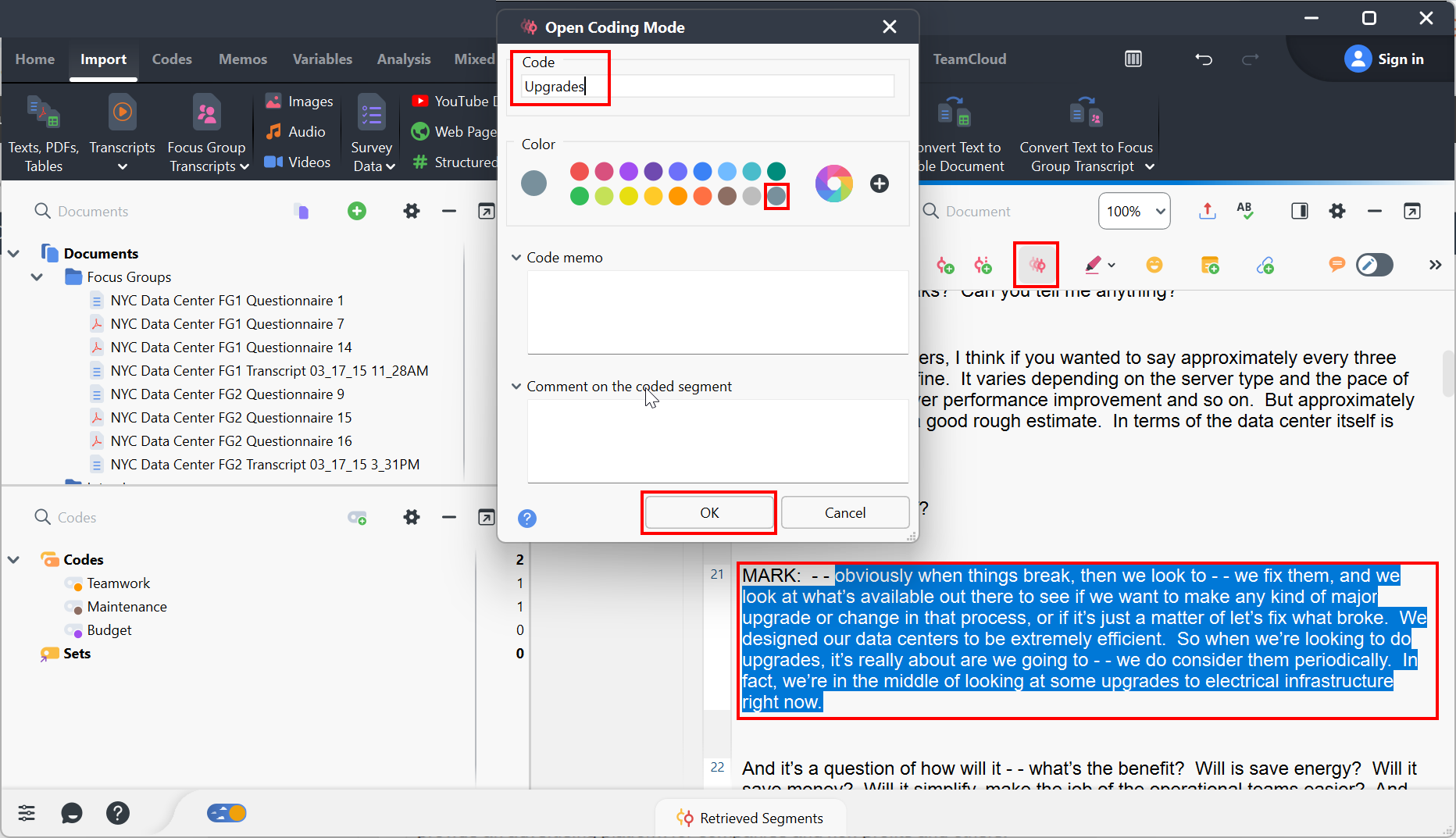1456x838 pixels.
Task: Click the coded segment comment text area
Action: (x=718, y=440)
